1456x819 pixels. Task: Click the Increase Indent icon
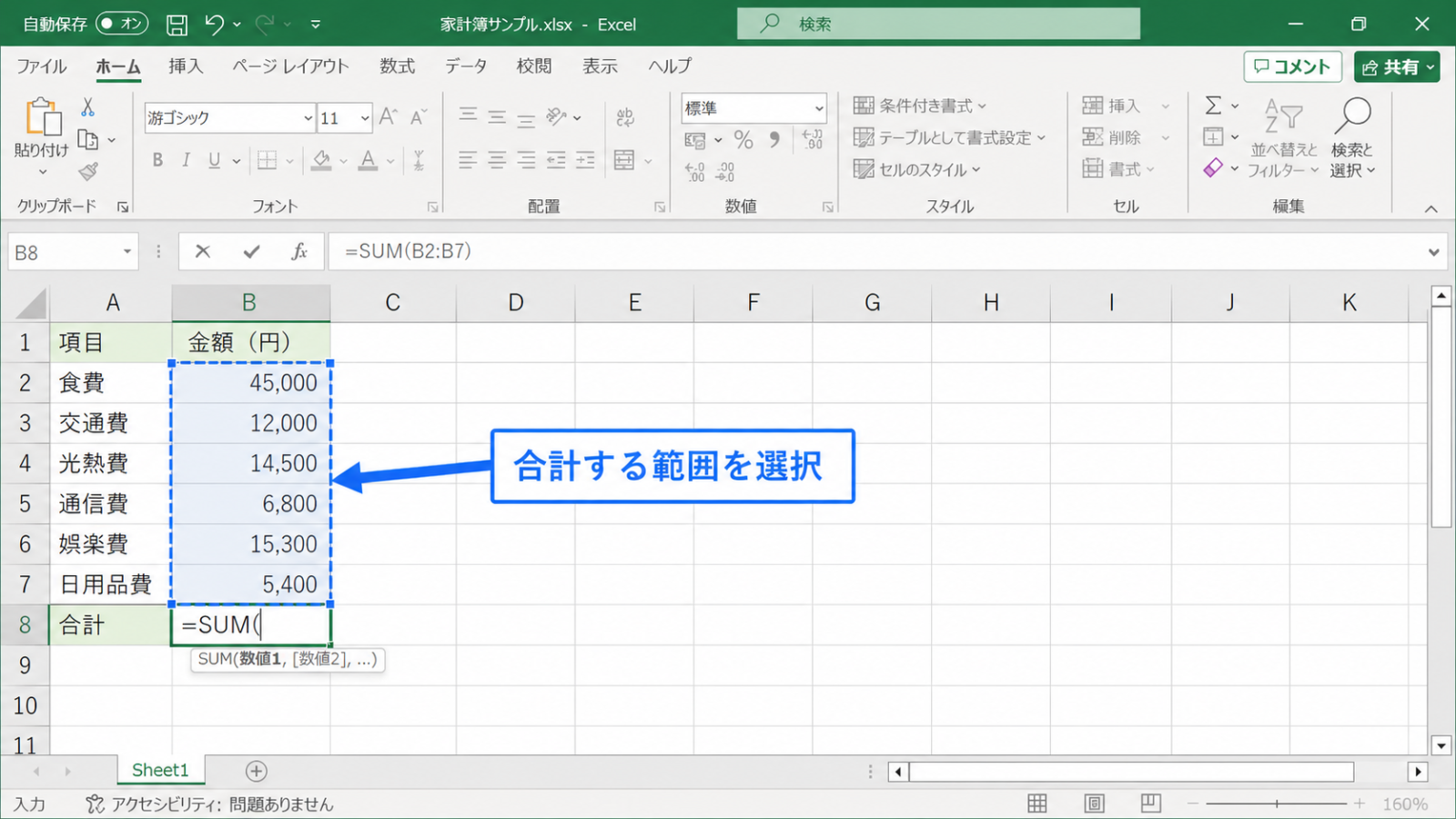[x=585, y=161]
